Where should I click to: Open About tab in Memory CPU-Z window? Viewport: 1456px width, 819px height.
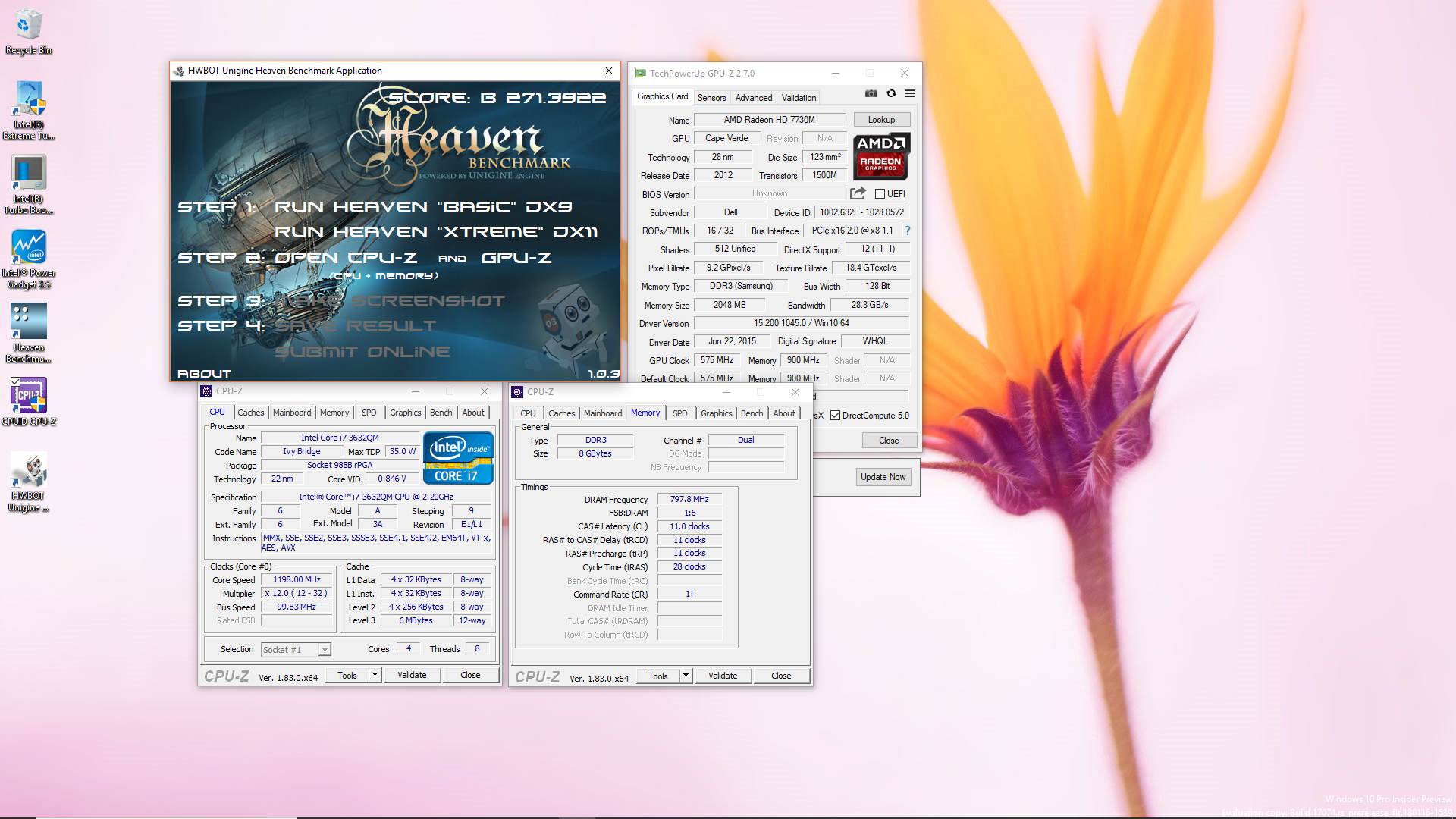pyautogui.click(x=784, y=413)
